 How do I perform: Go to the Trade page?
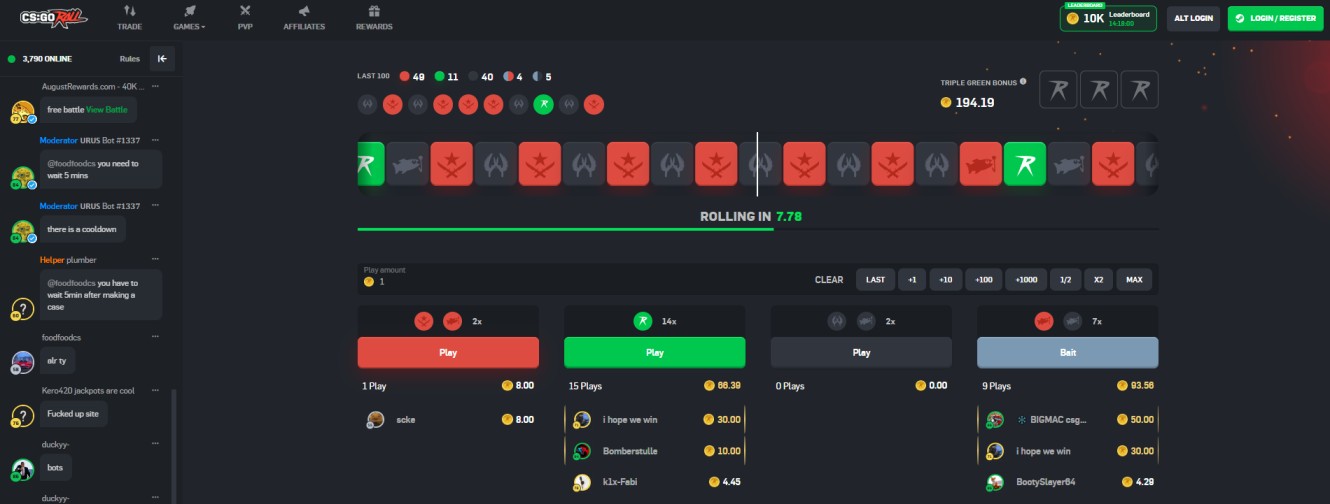(x=129, y=18)
